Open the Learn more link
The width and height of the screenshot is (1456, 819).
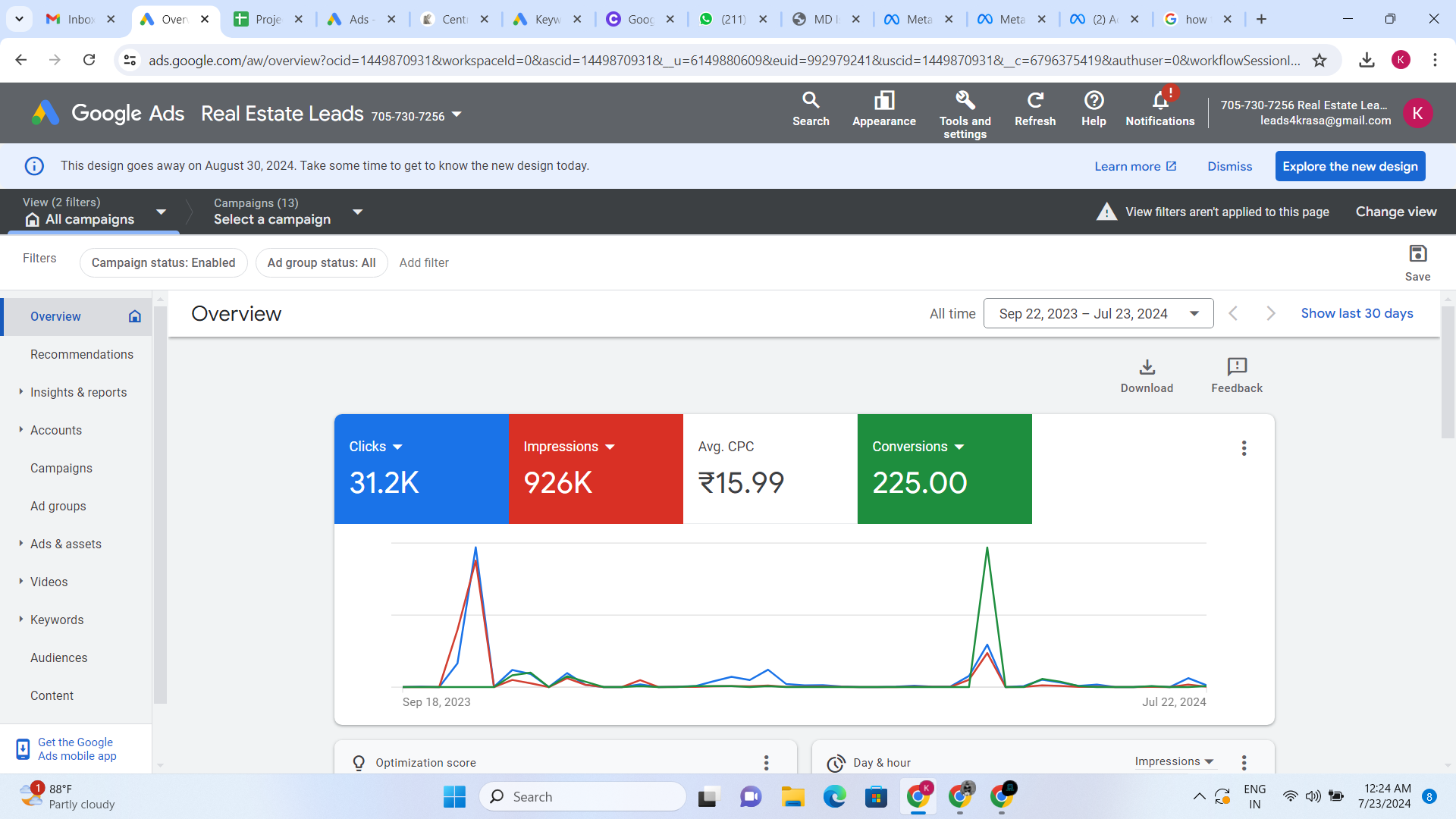coord(1135,166)
